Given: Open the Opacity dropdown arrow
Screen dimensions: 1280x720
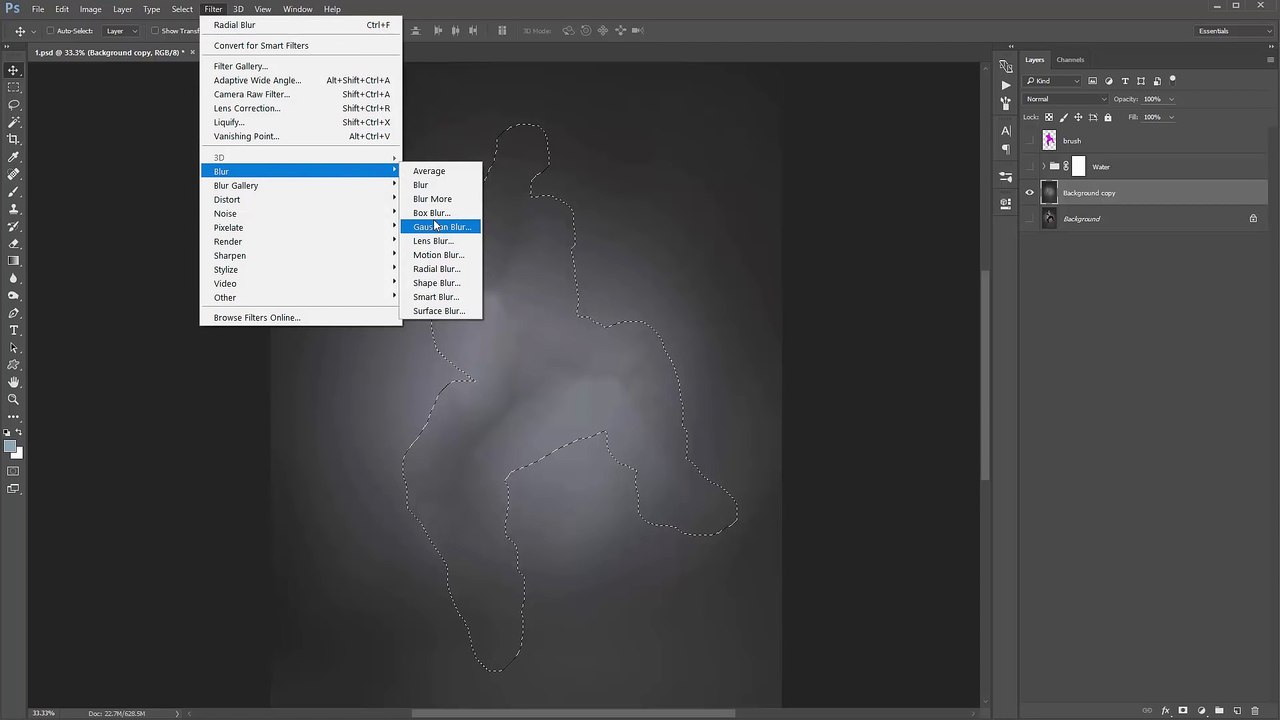Looking at the screenshot, I should pyautogui.click(x=1171, y=99).
